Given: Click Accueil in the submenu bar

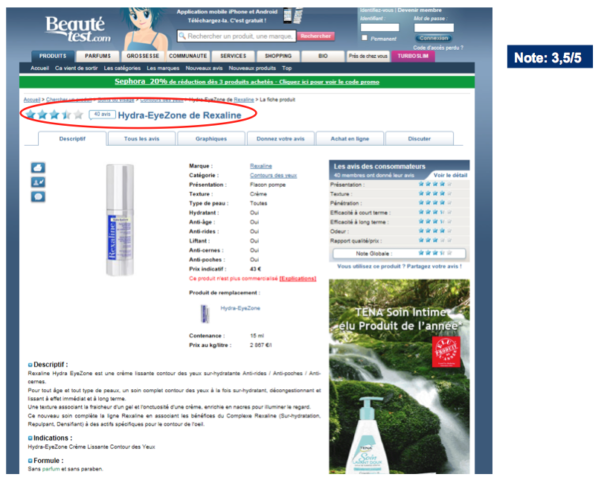Looking at the screenshot, I should pos(40,68).
